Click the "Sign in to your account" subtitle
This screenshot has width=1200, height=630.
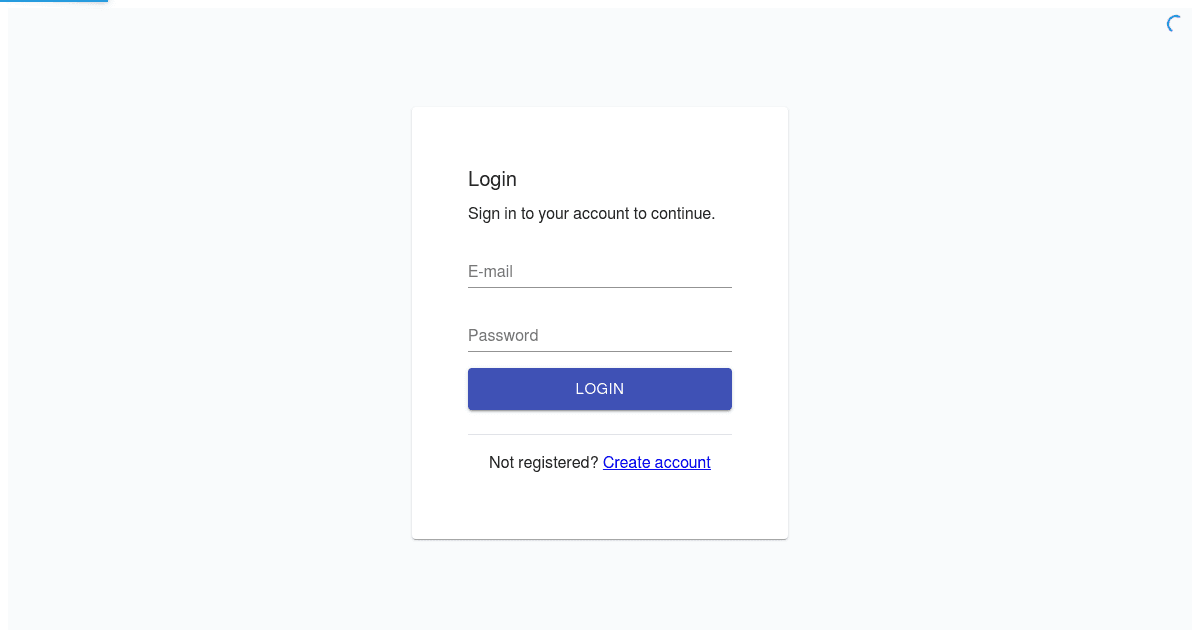[592, 213]
